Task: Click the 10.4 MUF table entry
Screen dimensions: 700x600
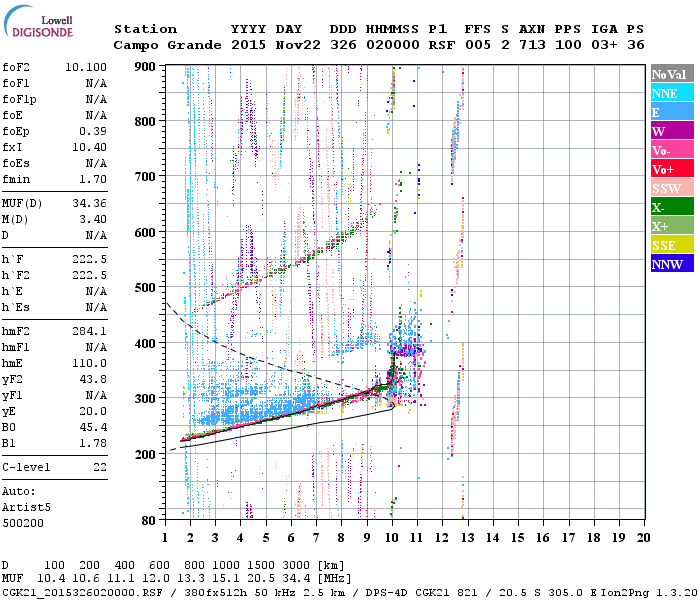Action: [51, 579]
